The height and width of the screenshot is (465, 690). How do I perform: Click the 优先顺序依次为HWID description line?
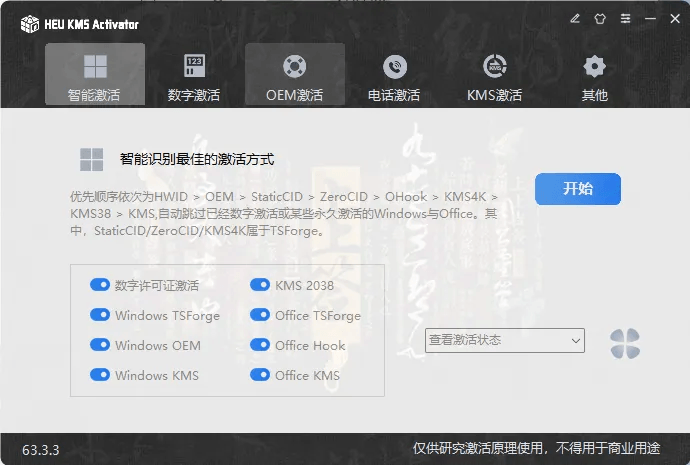(x=284, y=197)
